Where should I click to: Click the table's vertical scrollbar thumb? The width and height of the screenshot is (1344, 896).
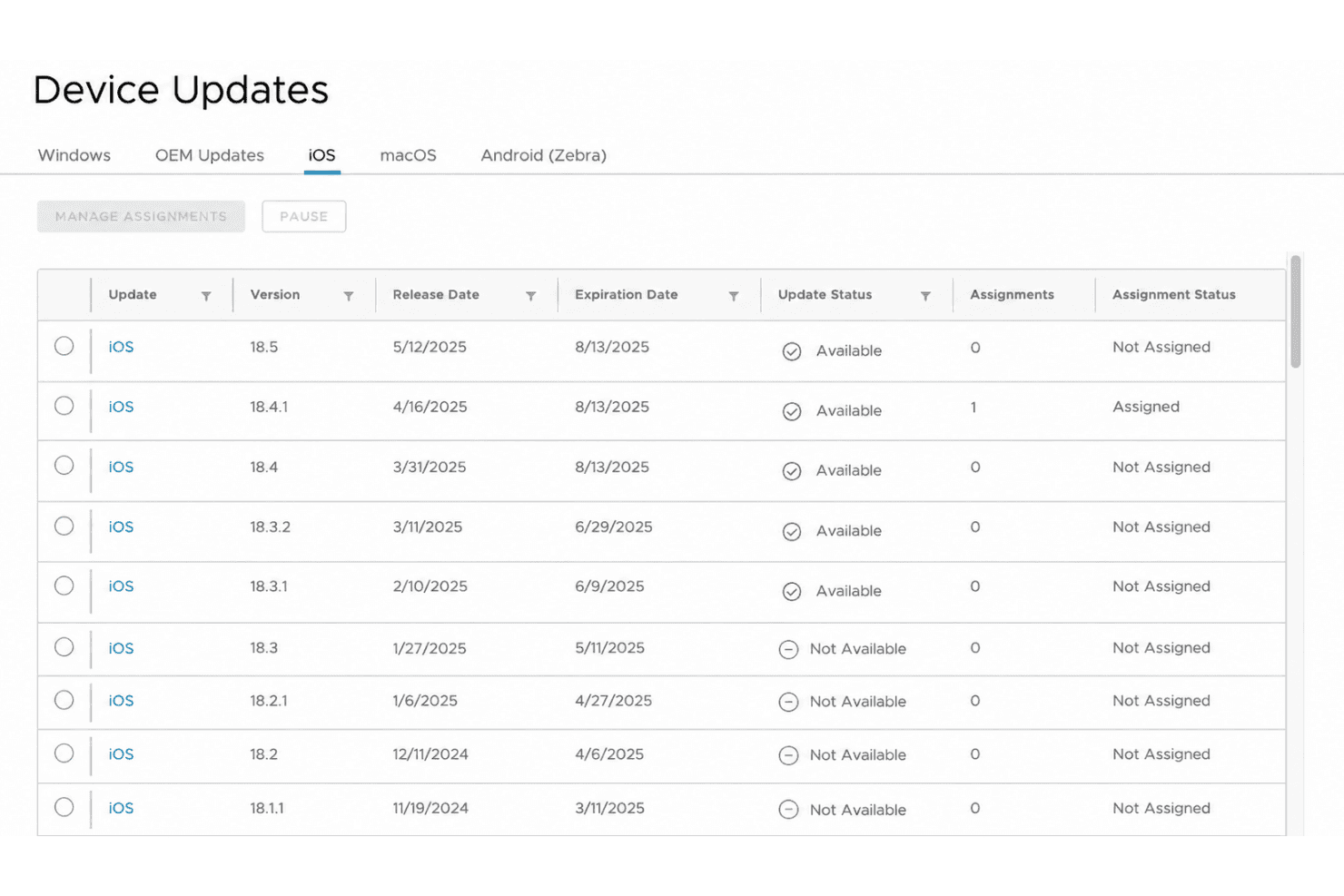1296,311
